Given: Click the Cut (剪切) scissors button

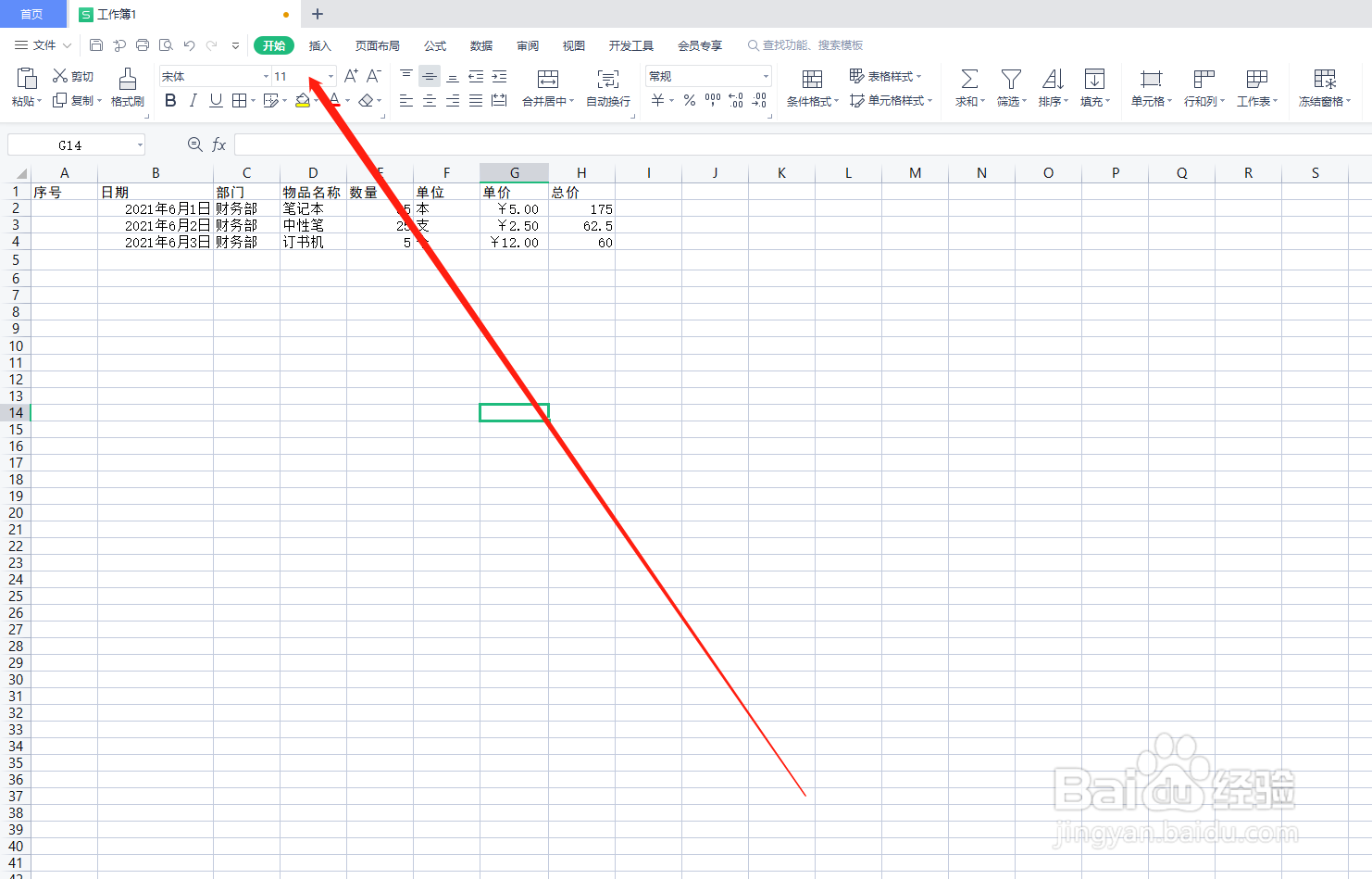Looking at the screenshot, I should coord(73,76).
